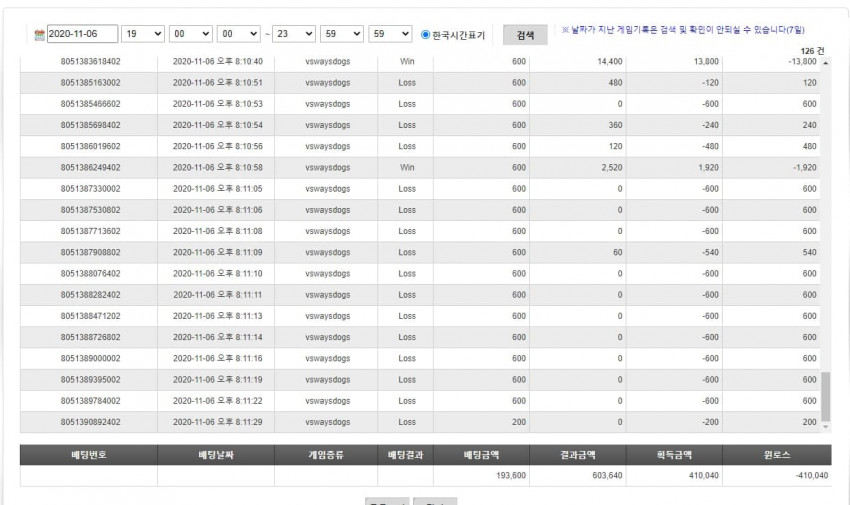The height and width of the screenshot is (505, 850).
Task: Select bet number 8051383618402
Action: pyautogui.click(x=91, y=62)
